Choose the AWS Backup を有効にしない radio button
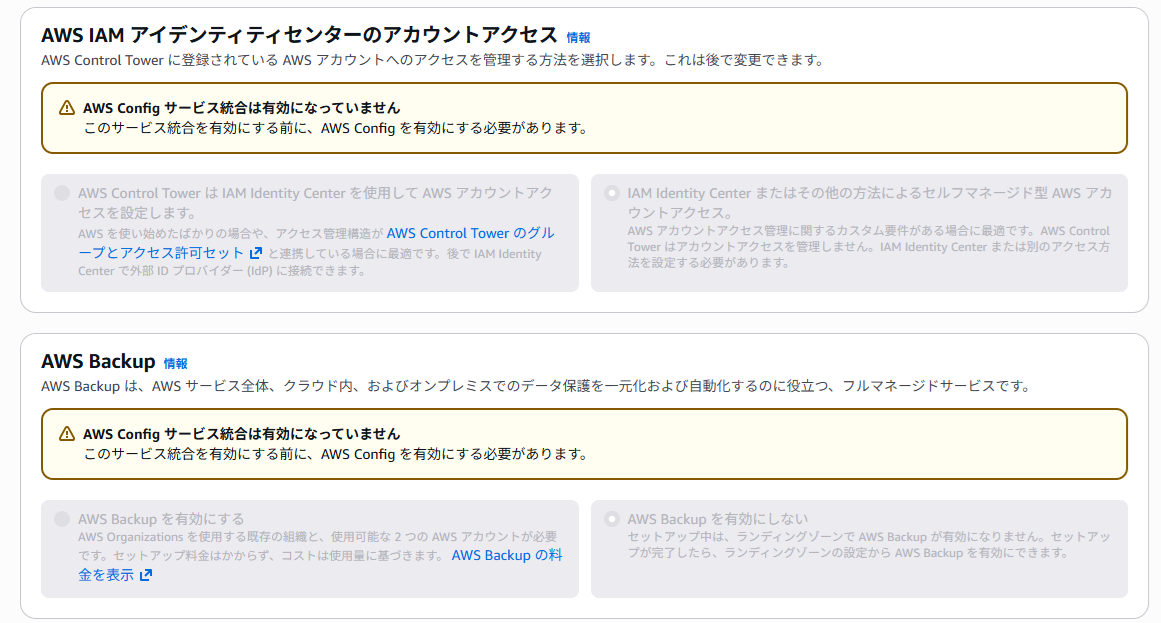Image resolution: width=1161 pixels, height=623 pixels. 612,519
